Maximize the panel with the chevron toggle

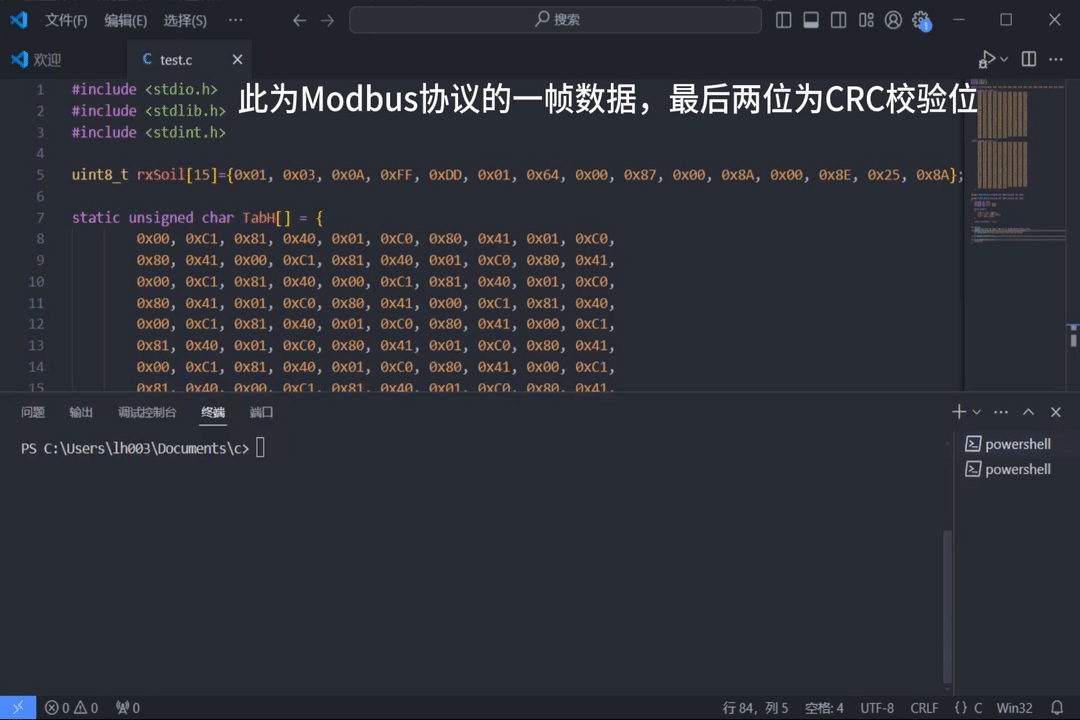(1027, 411)
